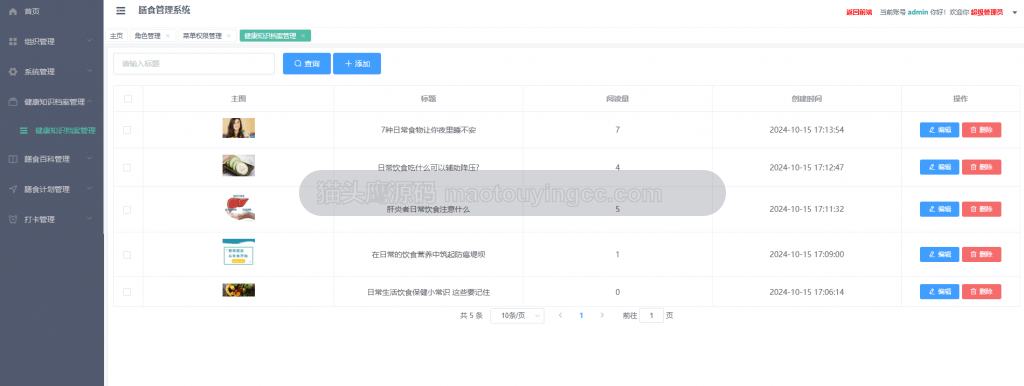
Task: Click the list icon beside the green submenu item
Action: [24, 131]
